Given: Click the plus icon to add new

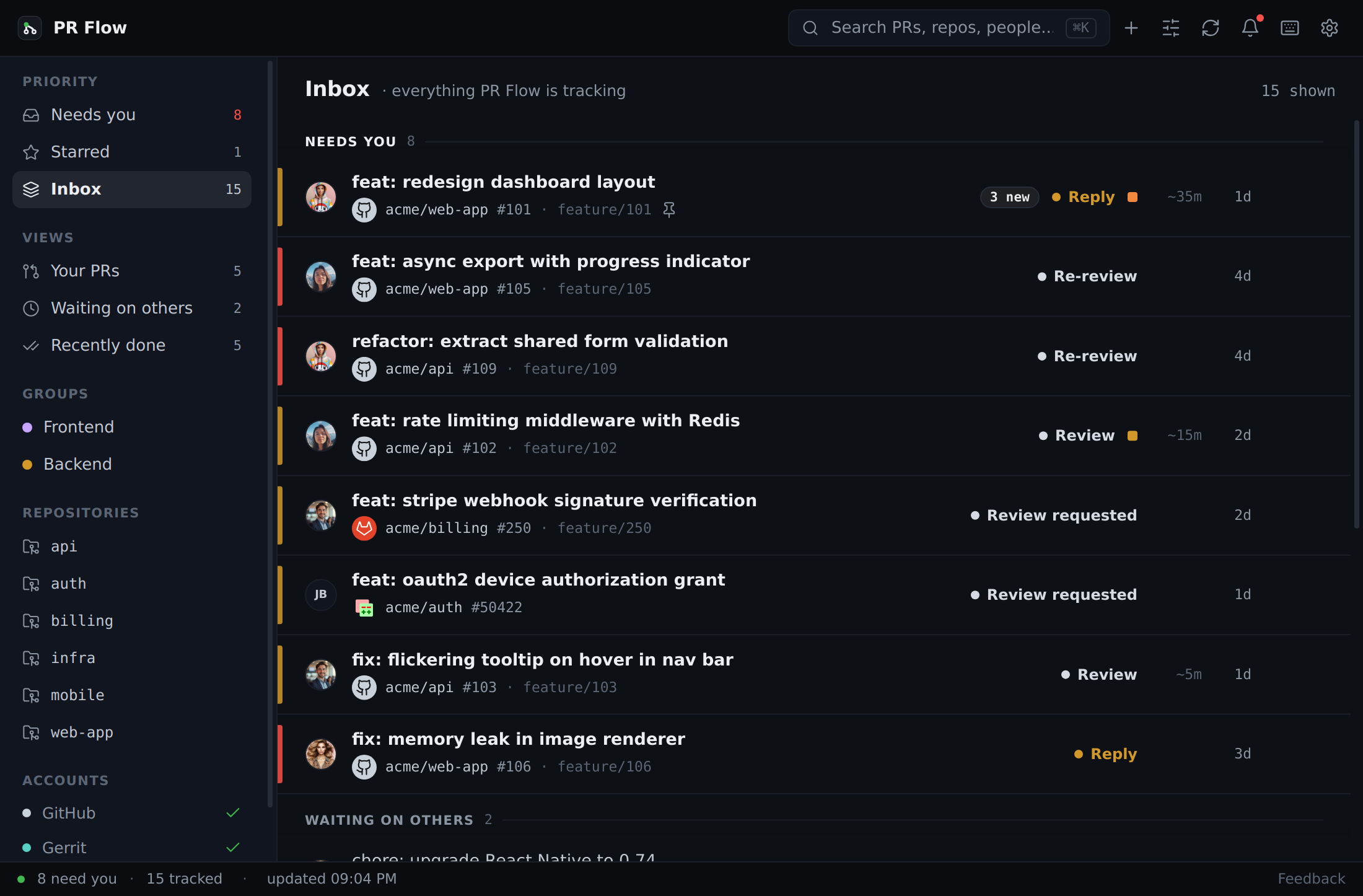Looking at the screenshot, I should click(x=1131, y=28).
